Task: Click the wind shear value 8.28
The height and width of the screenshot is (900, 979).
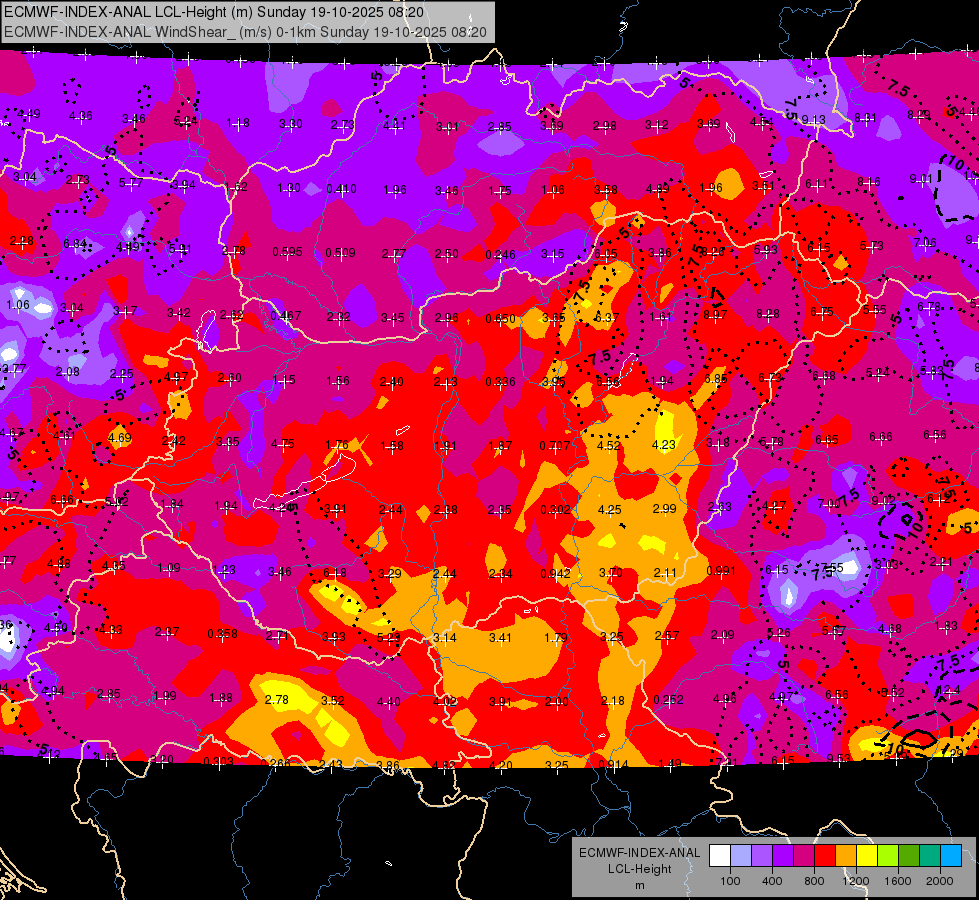Action: [768, 313]
